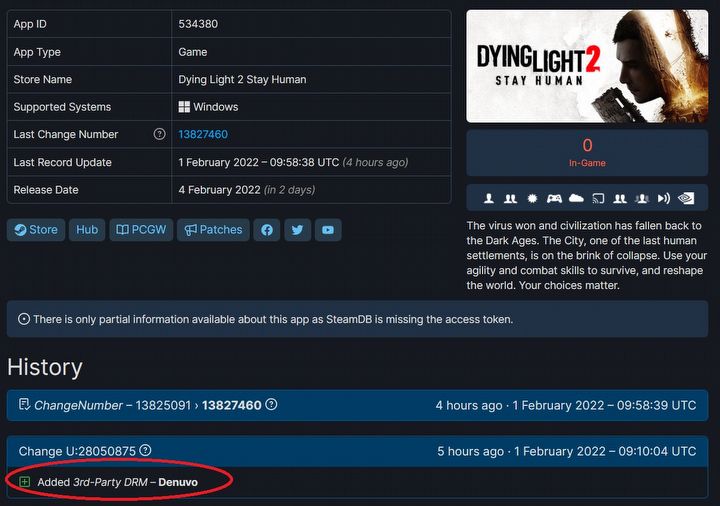
Task: Click Change U:28050875 header text
Action: [x=77, y=451]
